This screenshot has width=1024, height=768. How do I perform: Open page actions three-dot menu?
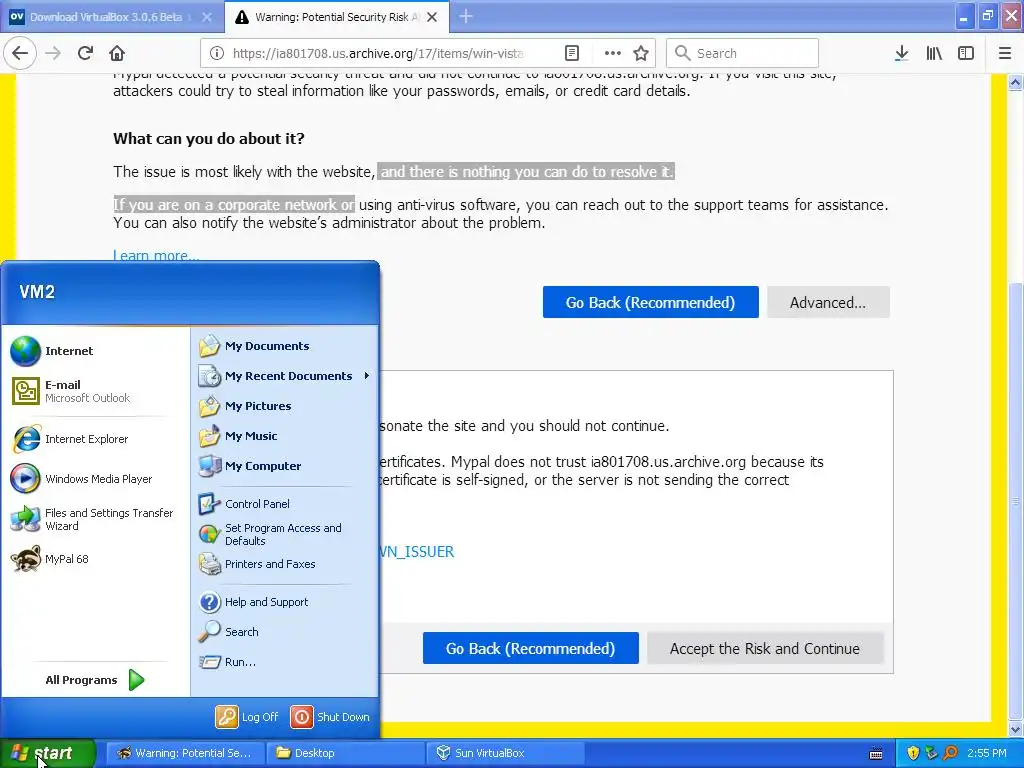tap(612, 53)
